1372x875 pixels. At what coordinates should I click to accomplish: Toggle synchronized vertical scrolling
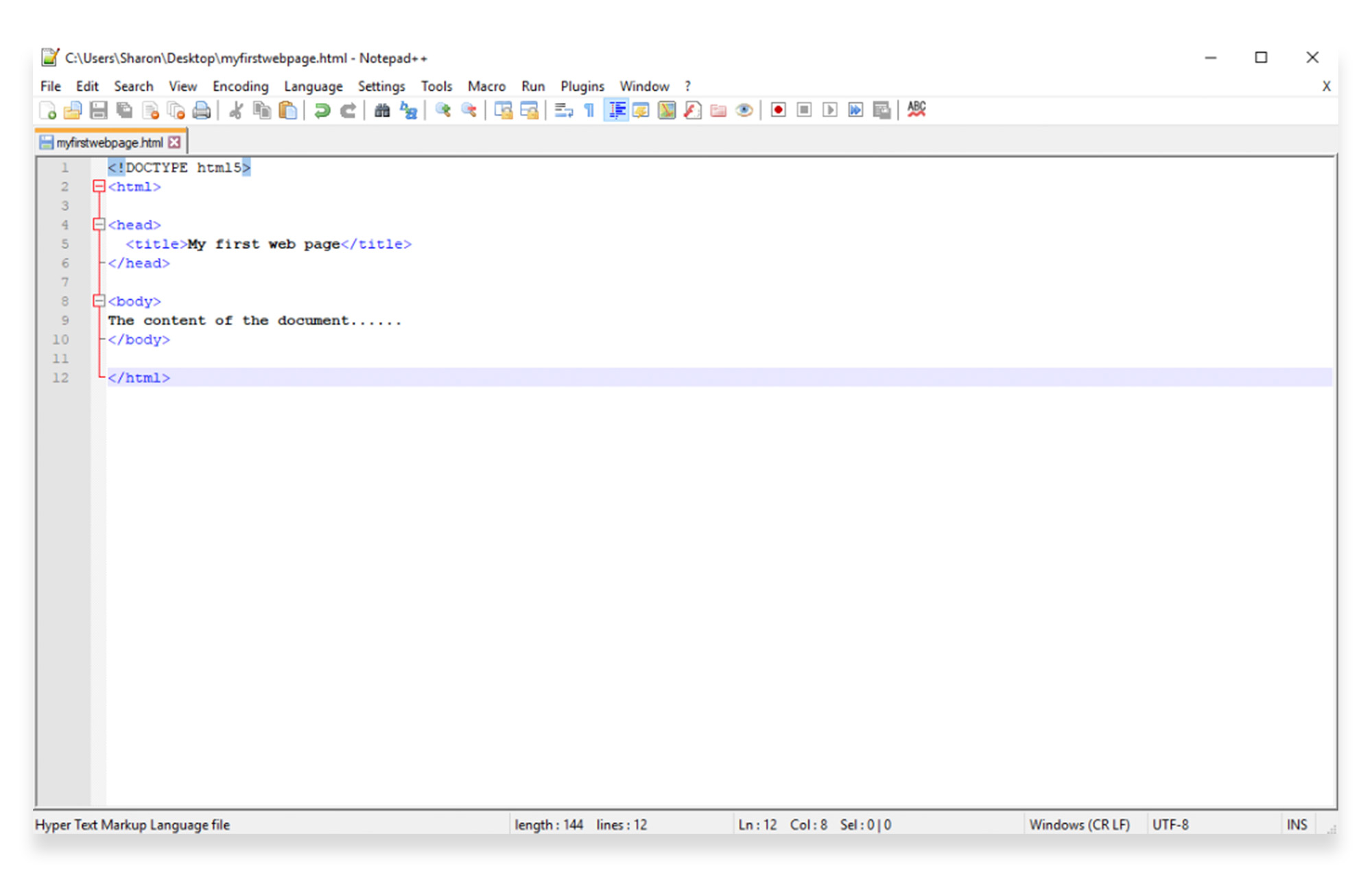pyautogui.click(x=503, y=110)
